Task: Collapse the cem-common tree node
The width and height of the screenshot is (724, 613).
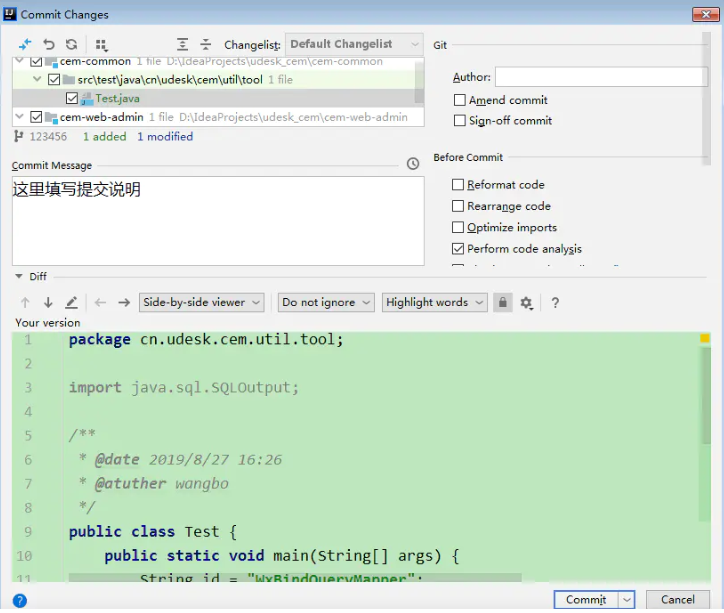Action: [19, 60]
